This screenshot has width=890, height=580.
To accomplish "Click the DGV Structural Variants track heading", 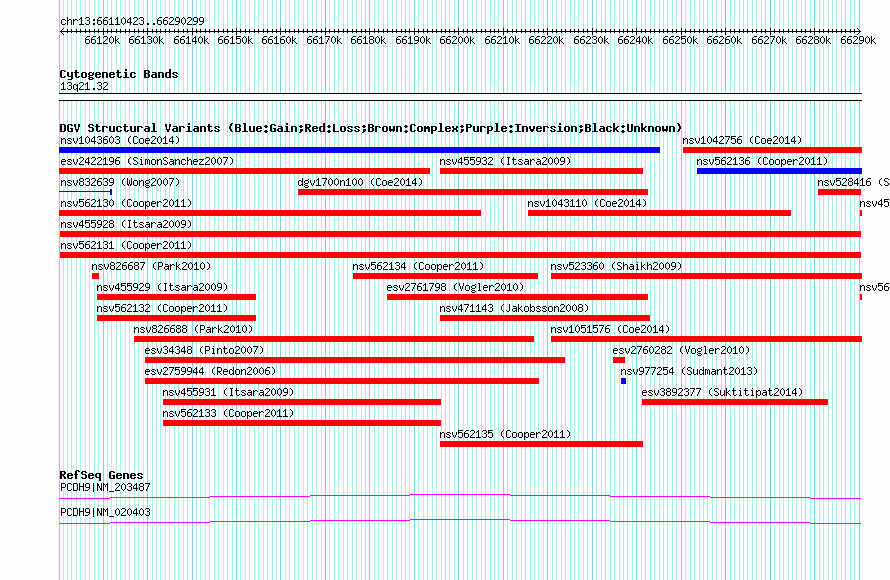I will 371,128.
